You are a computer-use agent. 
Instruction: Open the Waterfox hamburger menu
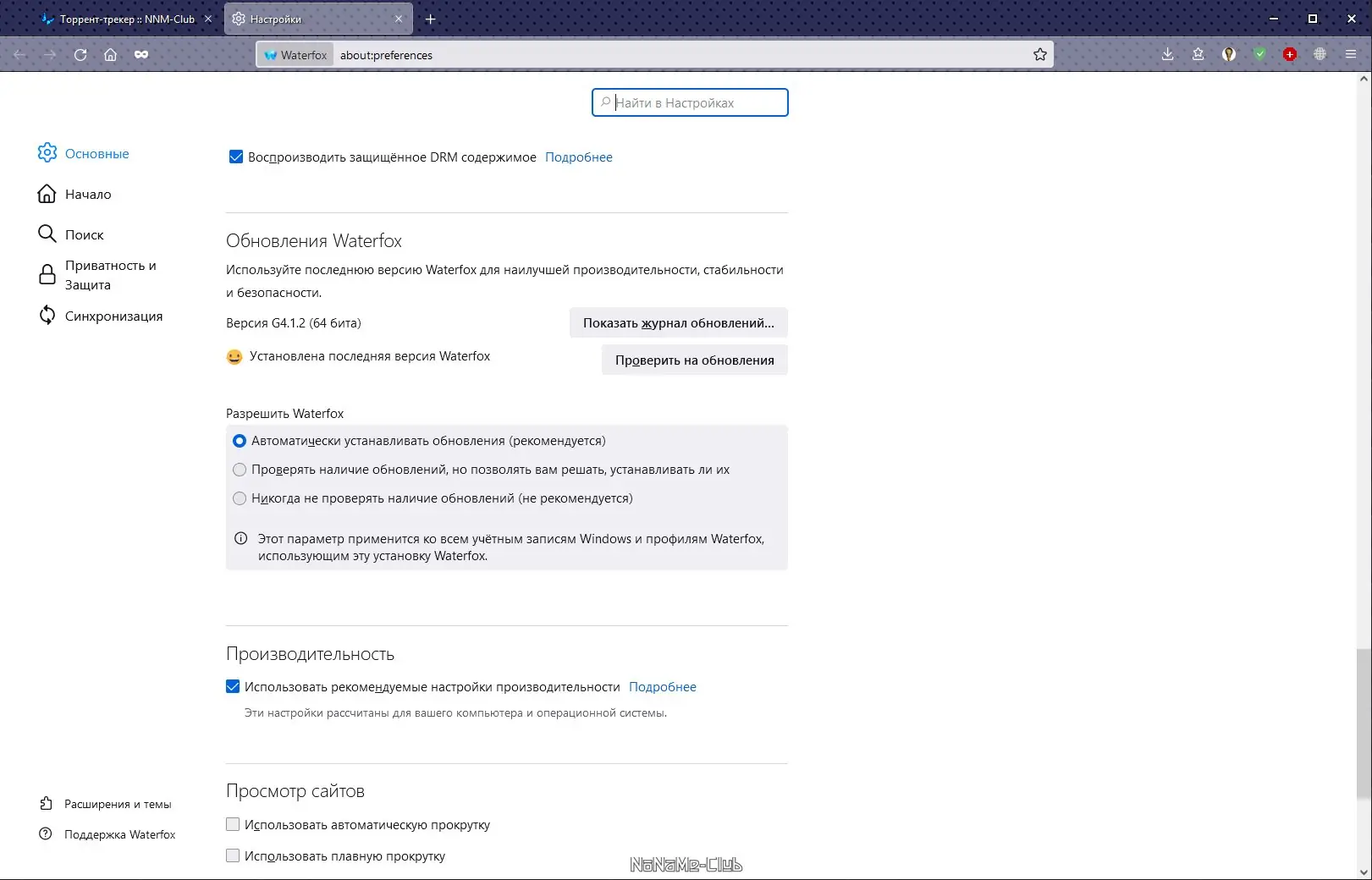(1351, 55)
